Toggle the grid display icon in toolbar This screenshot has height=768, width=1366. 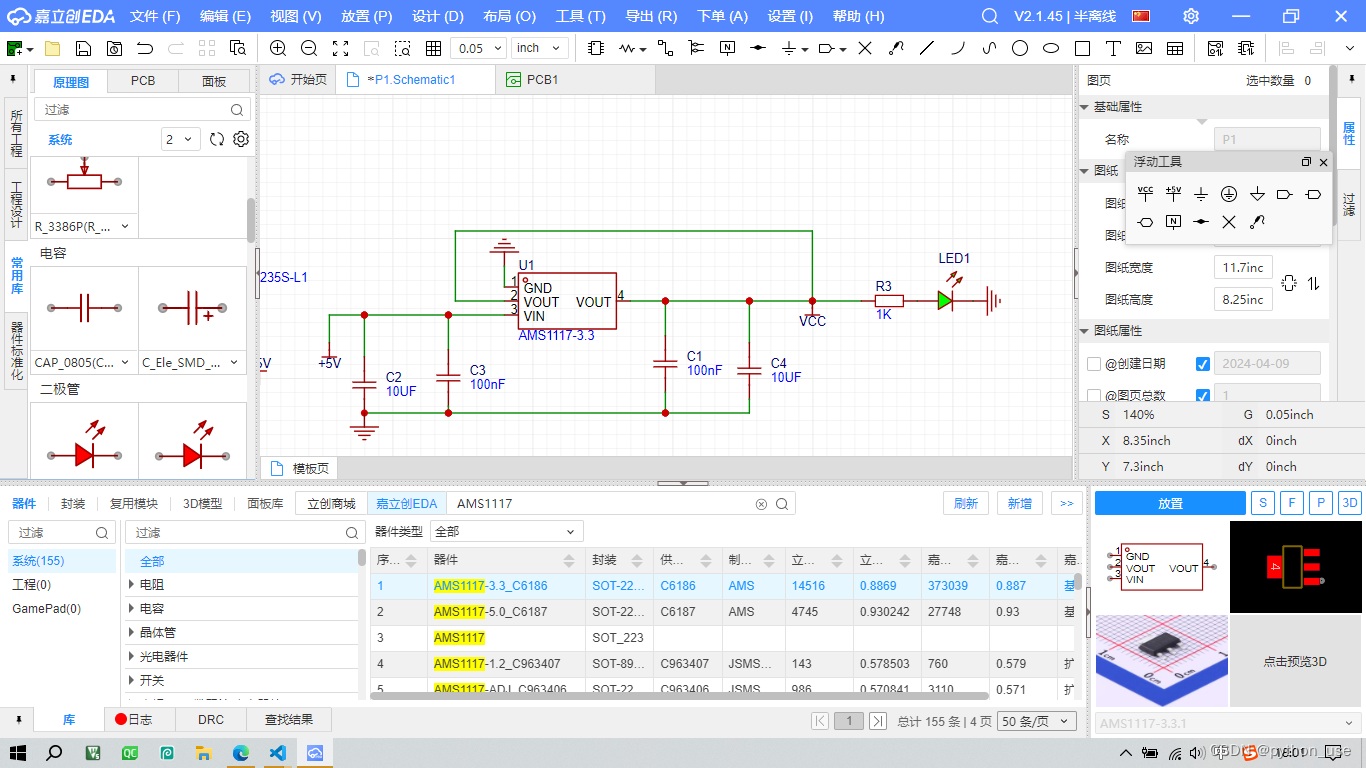(x=433, y=48)
